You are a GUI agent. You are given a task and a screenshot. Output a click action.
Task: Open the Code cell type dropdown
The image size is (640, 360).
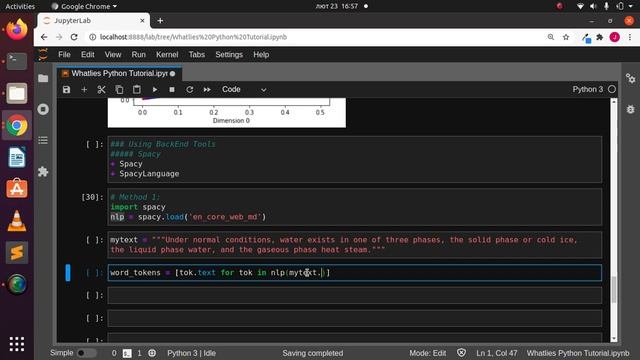tap(244, 89)
